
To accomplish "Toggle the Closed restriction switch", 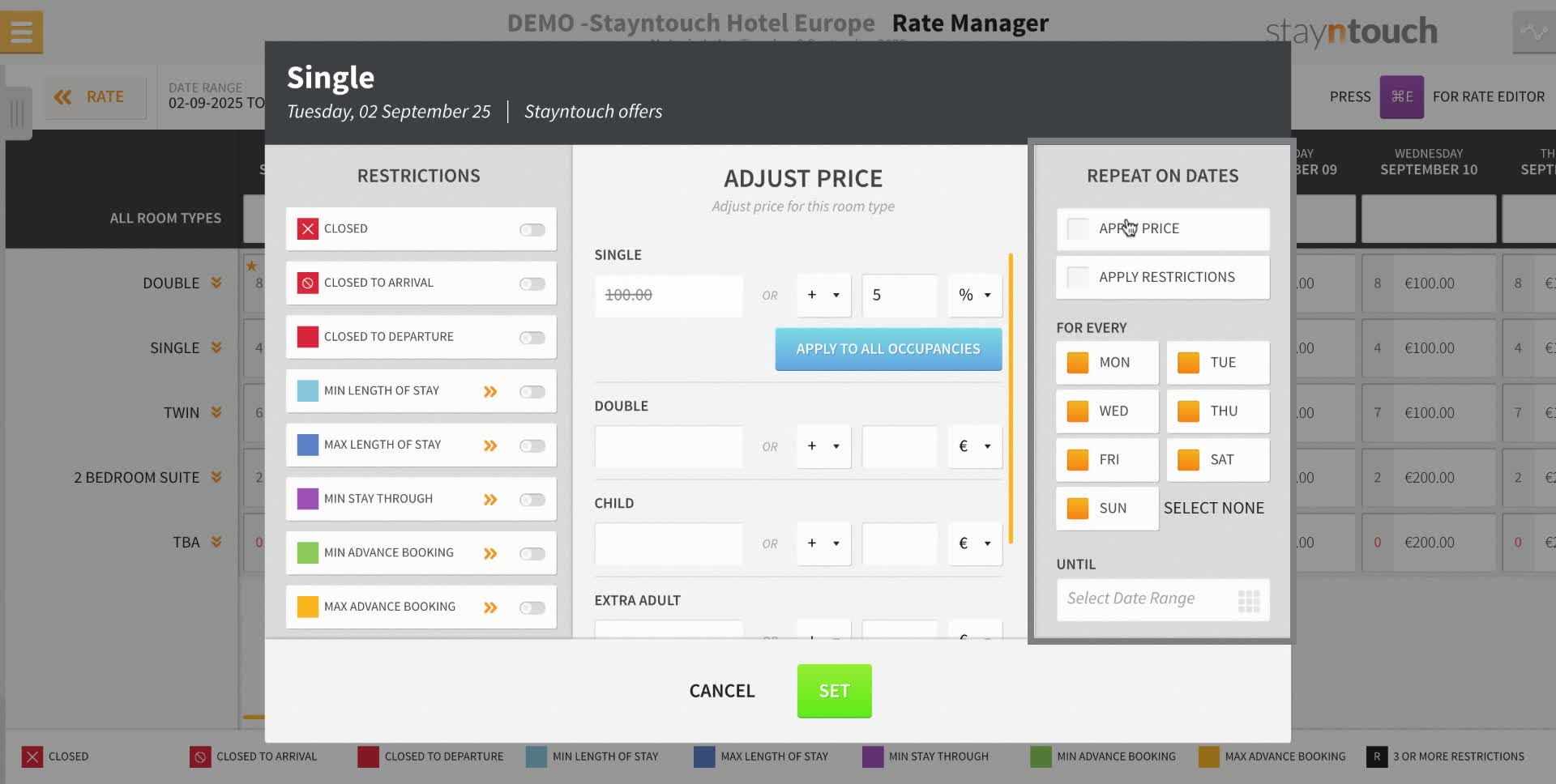I will coord(532,230).
